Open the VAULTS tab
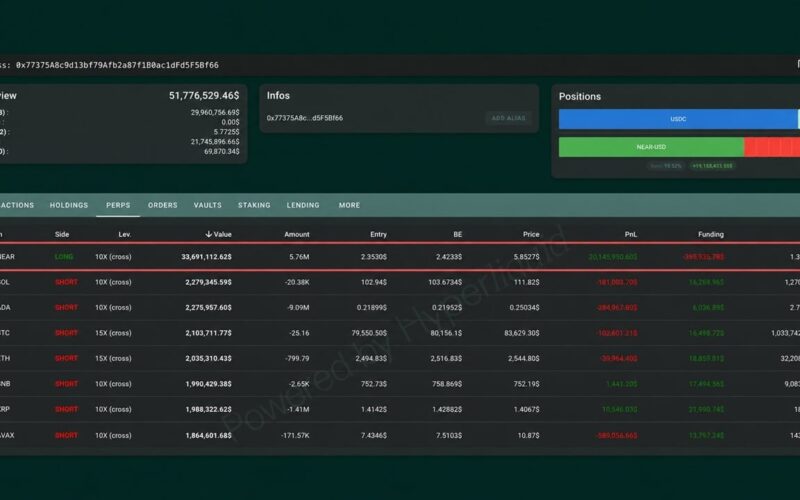The image size is (800, 500). click(208, 205)
